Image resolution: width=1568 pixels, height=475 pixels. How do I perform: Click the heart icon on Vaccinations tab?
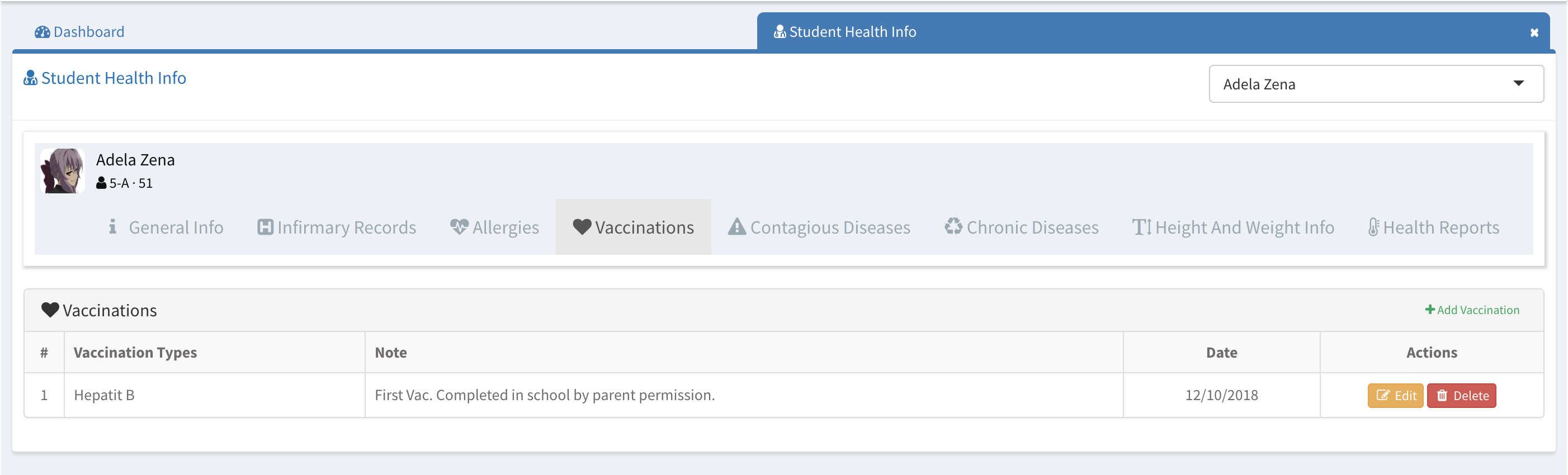point(582,227)
